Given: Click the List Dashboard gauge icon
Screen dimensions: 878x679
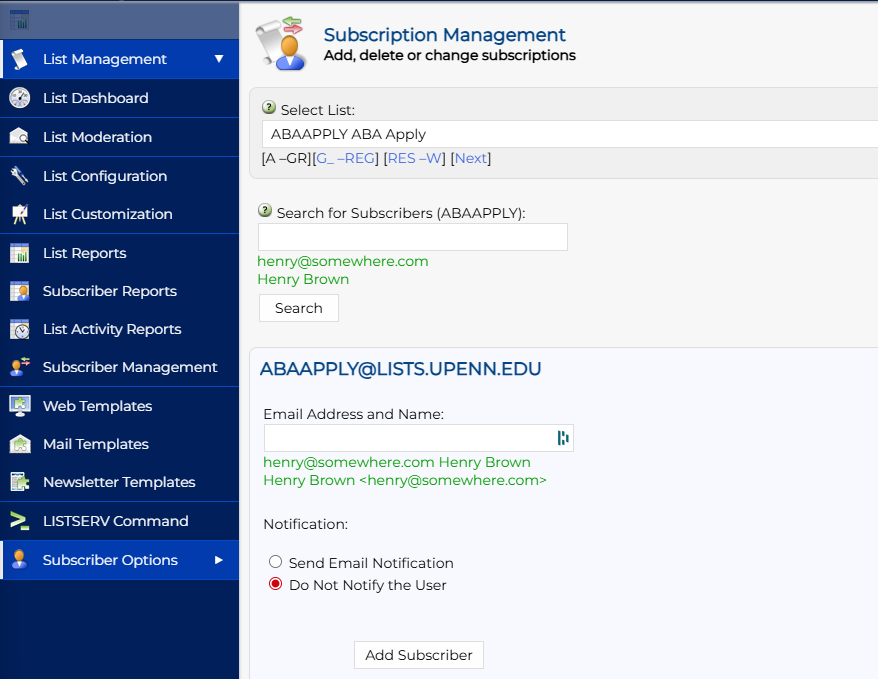Looking at the screenshot, I should [x=20, y=98].
